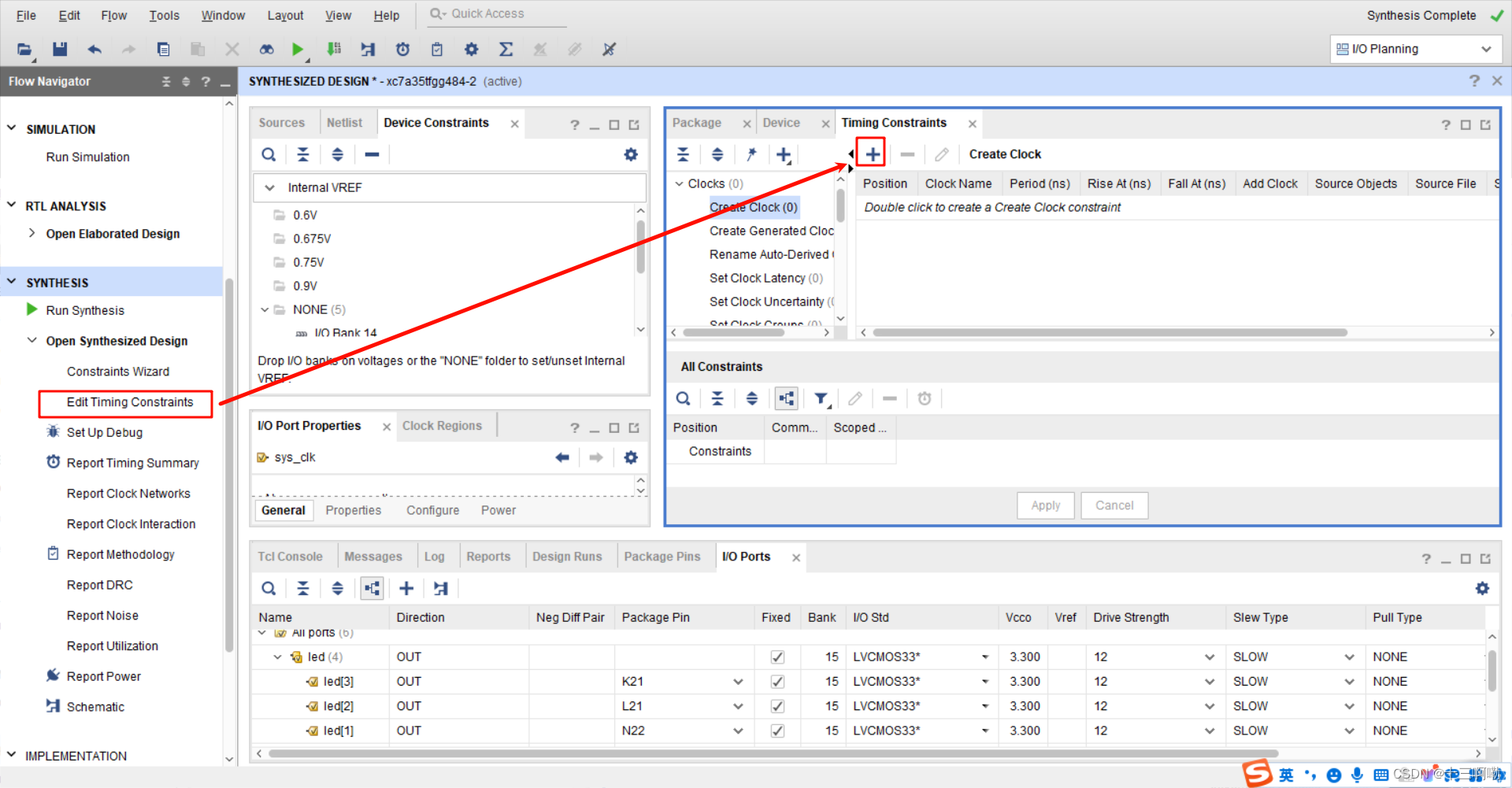Toggle Fixed checkbox for led (4) row

point(777,657)
